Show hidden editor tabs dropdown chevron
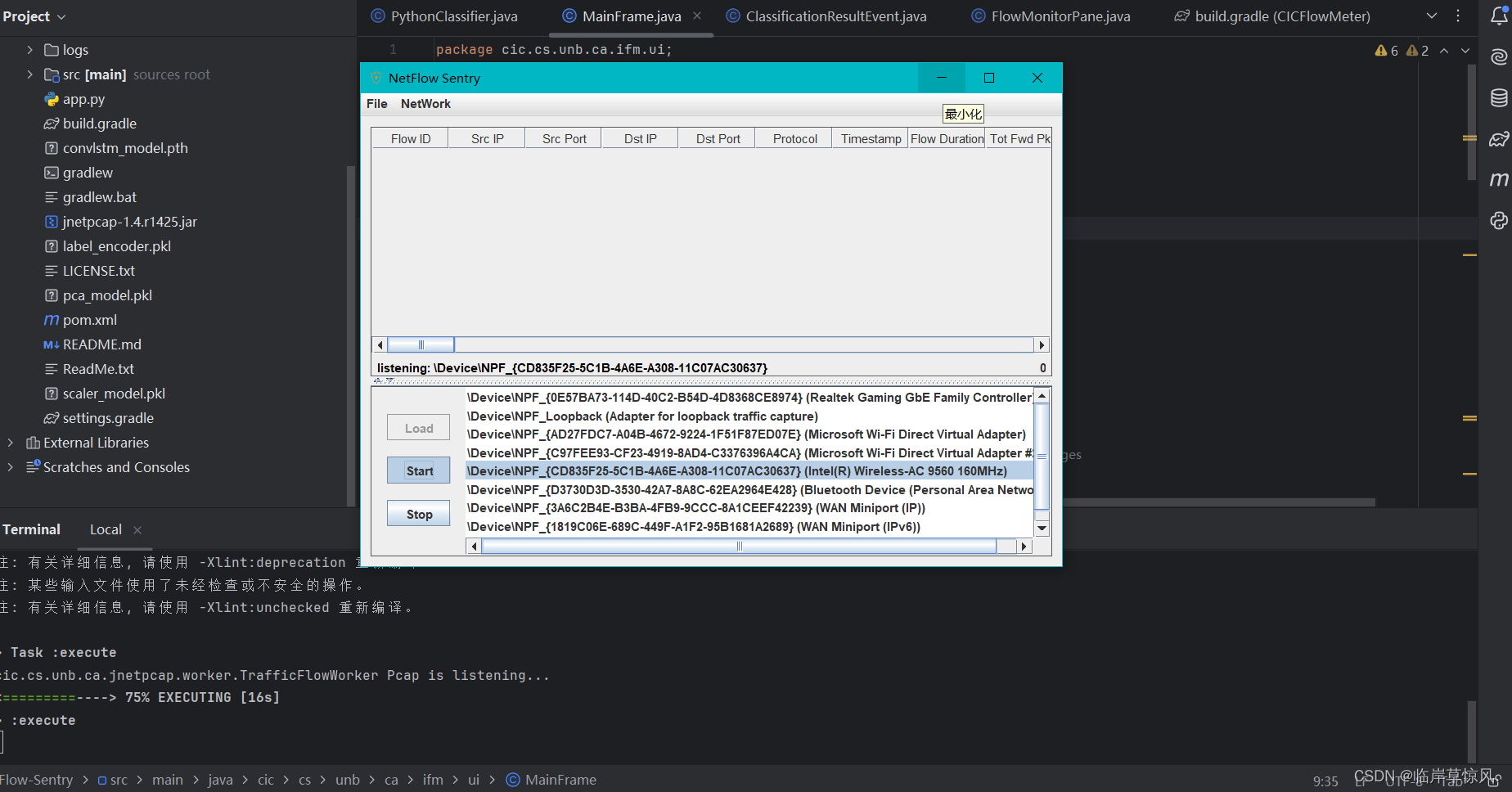This screenshot has height=792, width=1512. tap(1432, 16)
